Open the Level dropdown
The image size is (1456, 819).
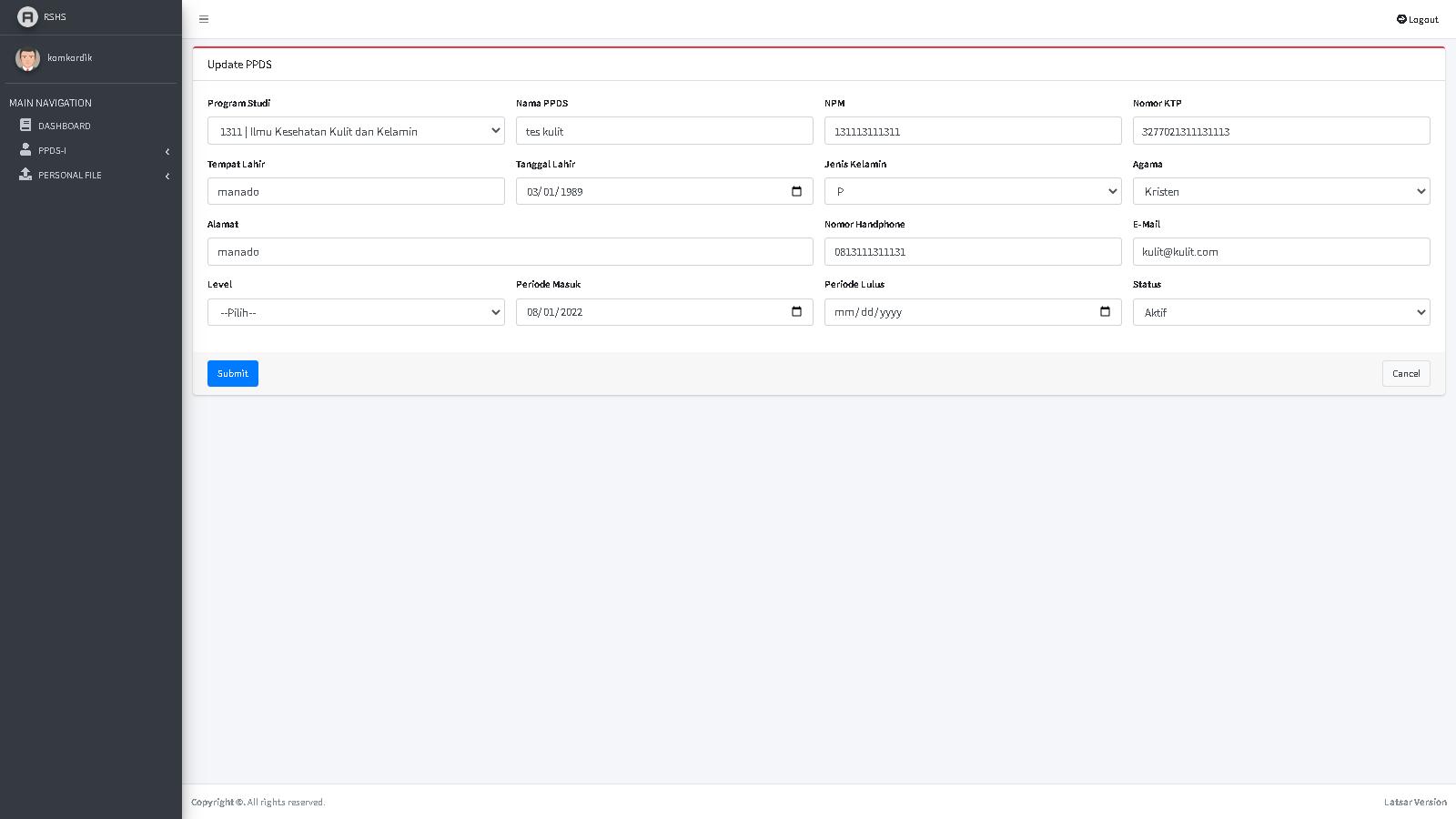[356, 312]
